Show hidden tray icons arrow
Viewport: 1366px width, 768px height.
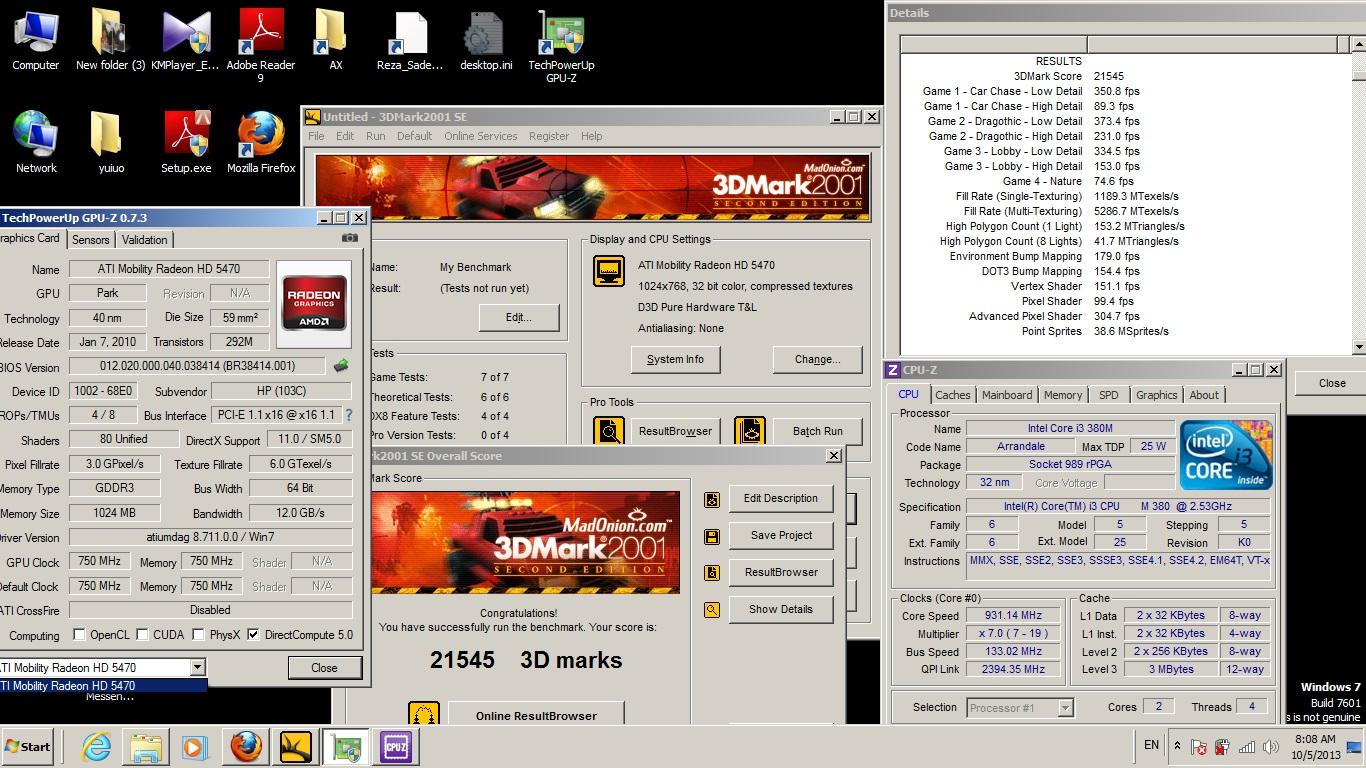(x=1177, y=746)
